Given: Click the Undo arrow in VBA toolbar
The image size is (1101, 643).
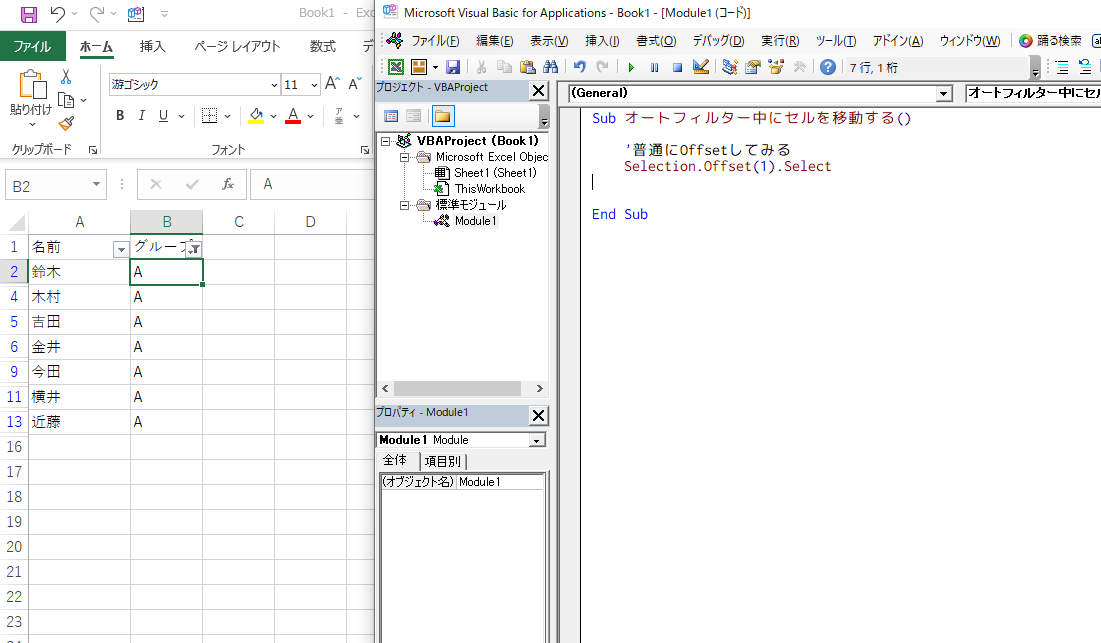Looking at the screenshot, I should click(x=579, y=67).
